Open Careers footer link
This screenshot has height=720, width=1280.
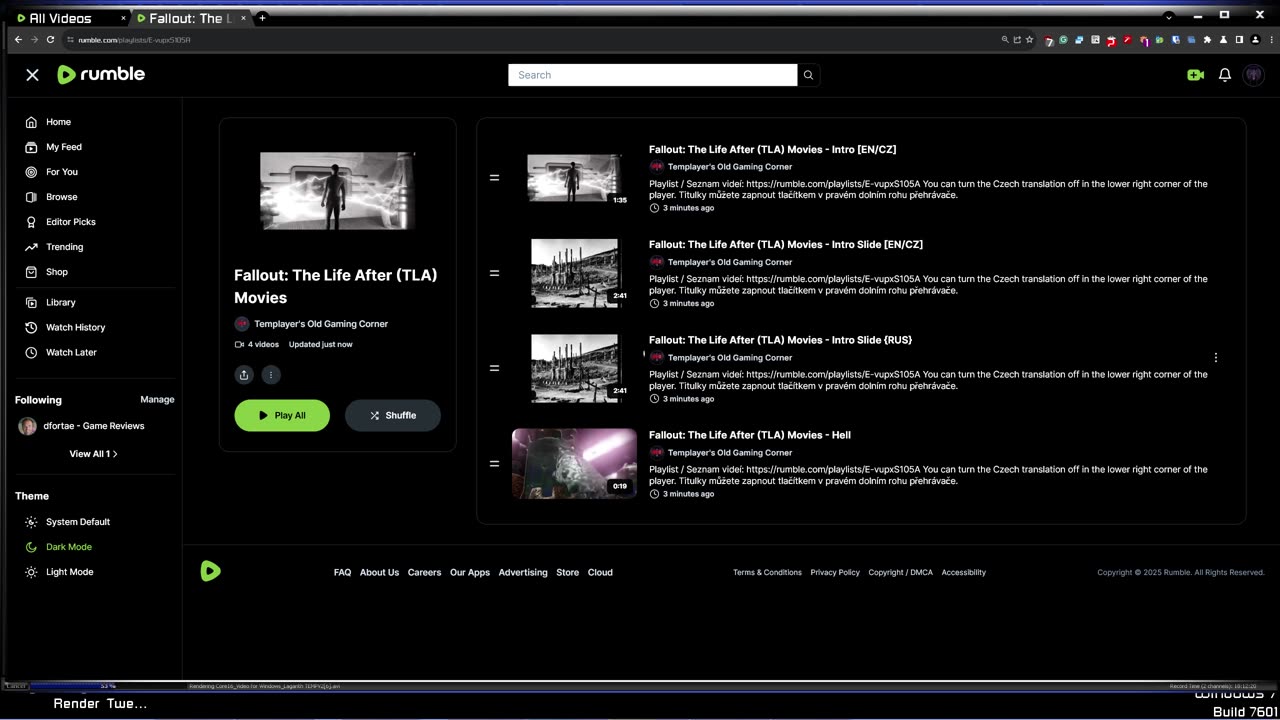[424, 573]
